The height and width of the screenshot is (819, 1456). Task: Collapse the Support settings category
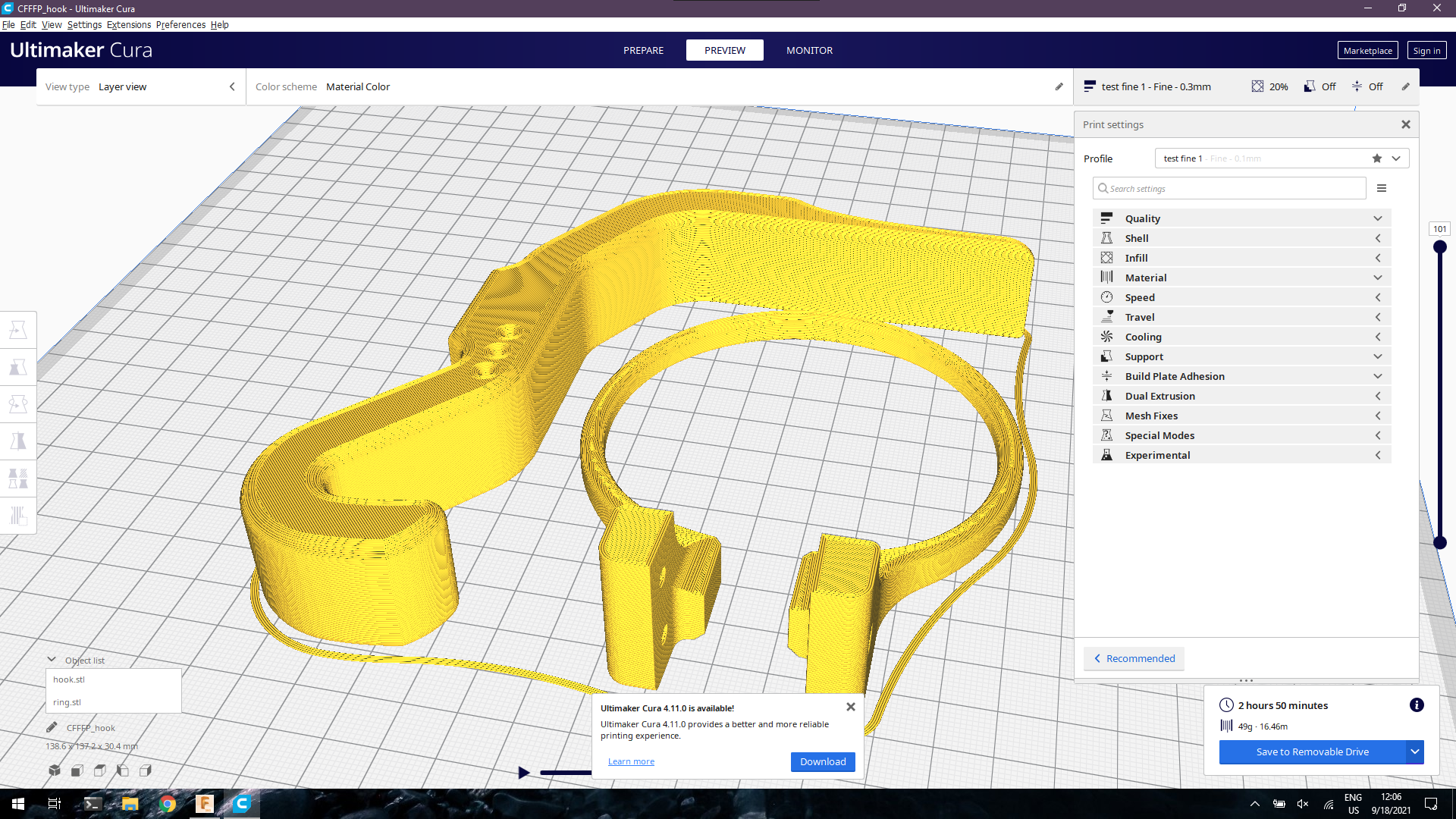pos(1242,356)
